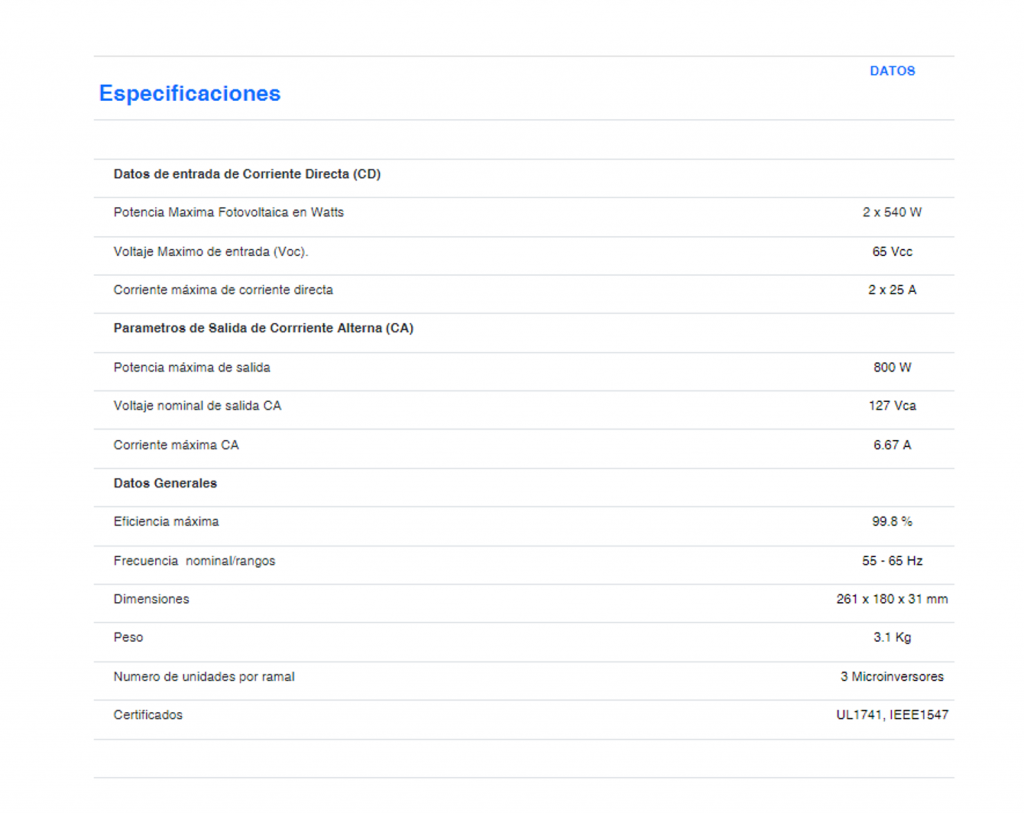
Task: Select the 55 - 65 Hz frequency value
Action: pos(892,561)
